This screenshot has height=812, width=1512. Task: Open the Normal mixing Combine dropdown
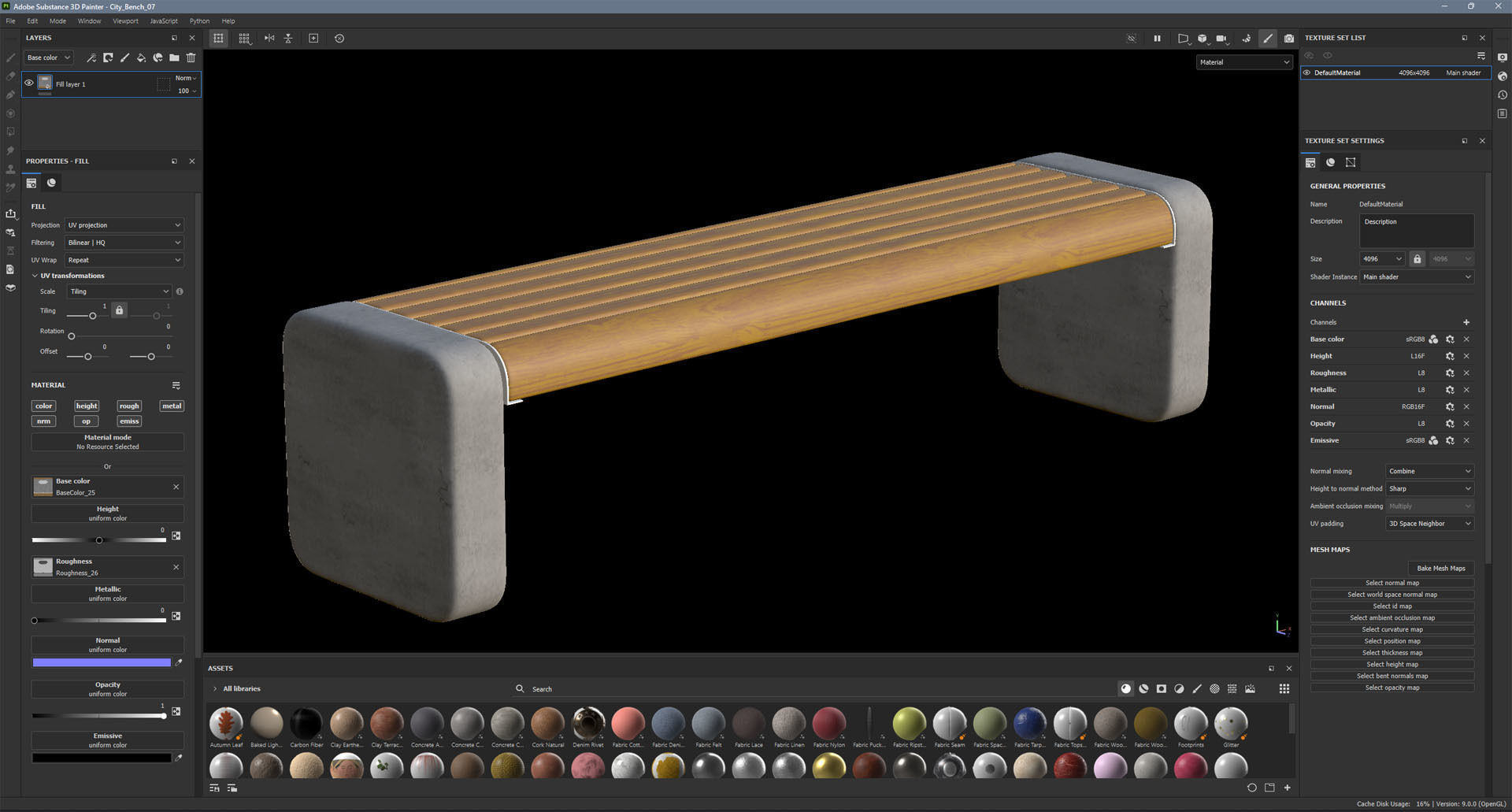click(1429, 471)
